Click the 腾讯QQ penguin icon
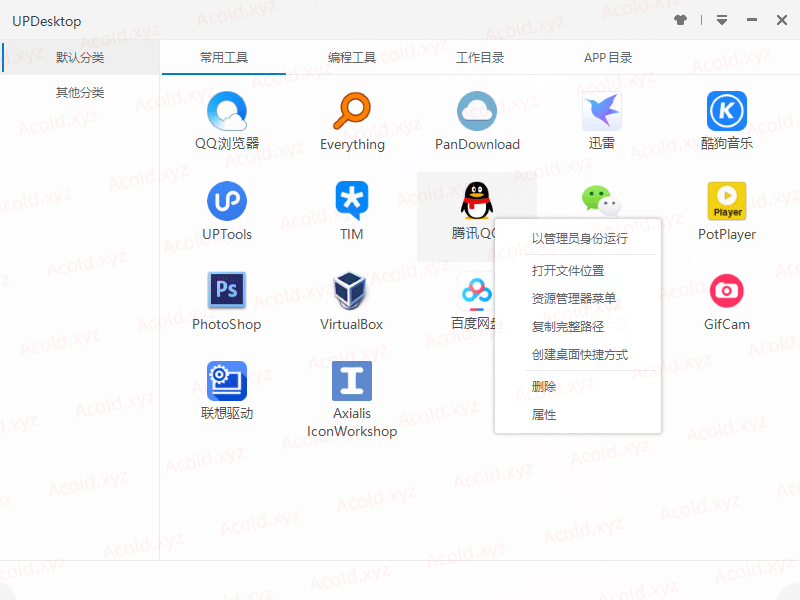The image size is (800, 600). [477, 201]
